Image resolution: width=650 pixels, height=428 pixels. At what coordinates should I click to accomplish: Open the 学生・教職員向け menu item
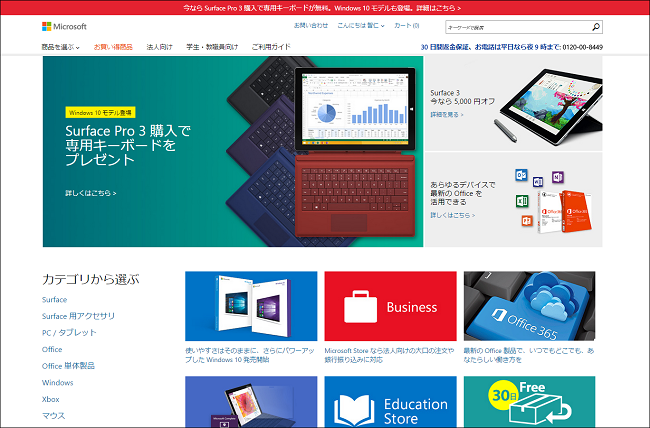212,47
